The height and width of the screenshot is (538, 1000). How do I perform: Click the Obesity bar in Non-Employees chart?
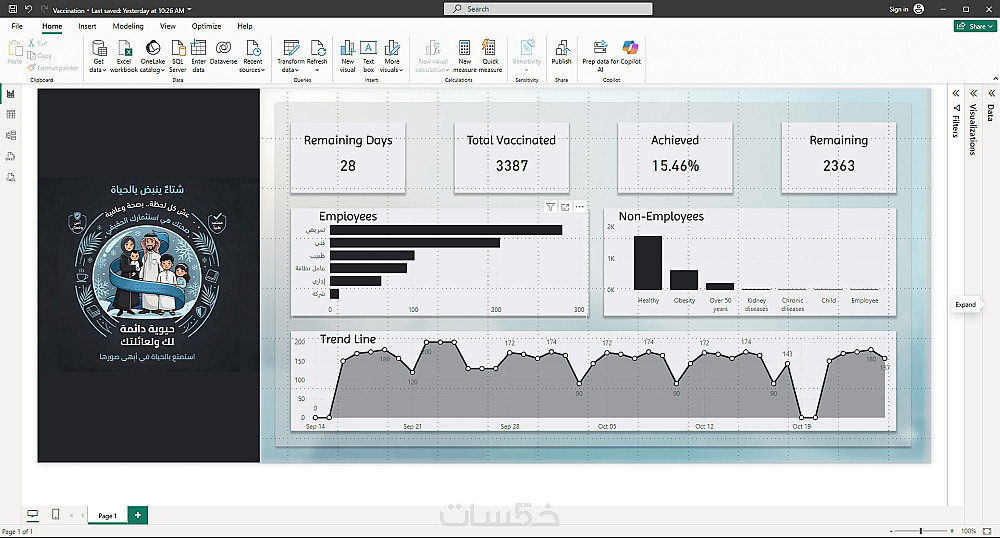coord(684,280)
